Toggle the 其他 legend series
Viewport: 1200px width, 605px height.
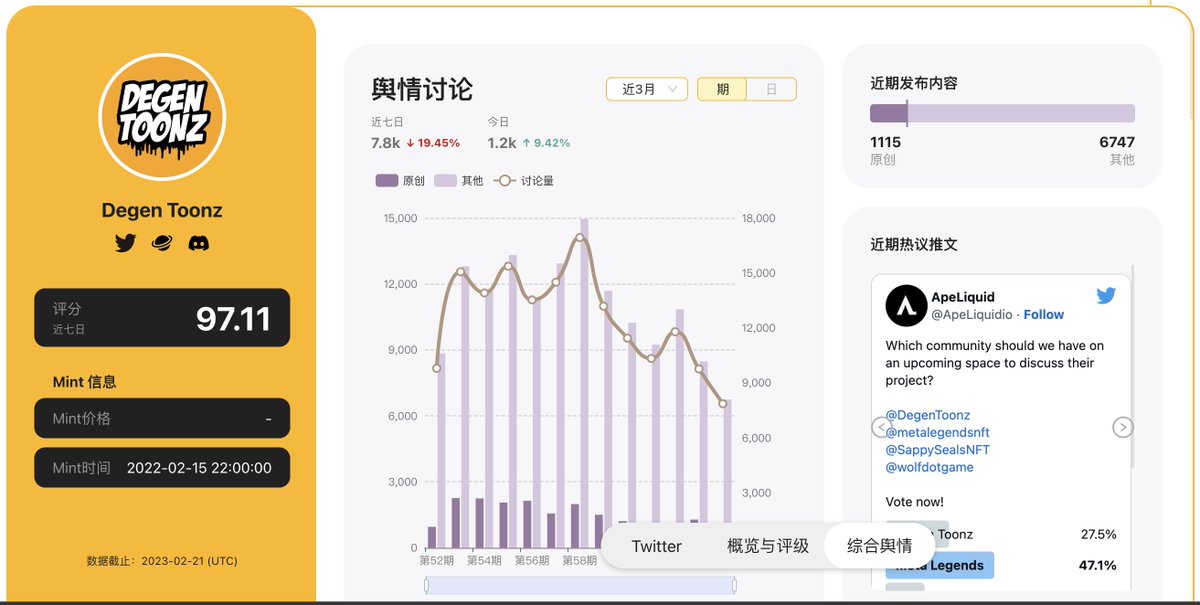tap(459, 181)
